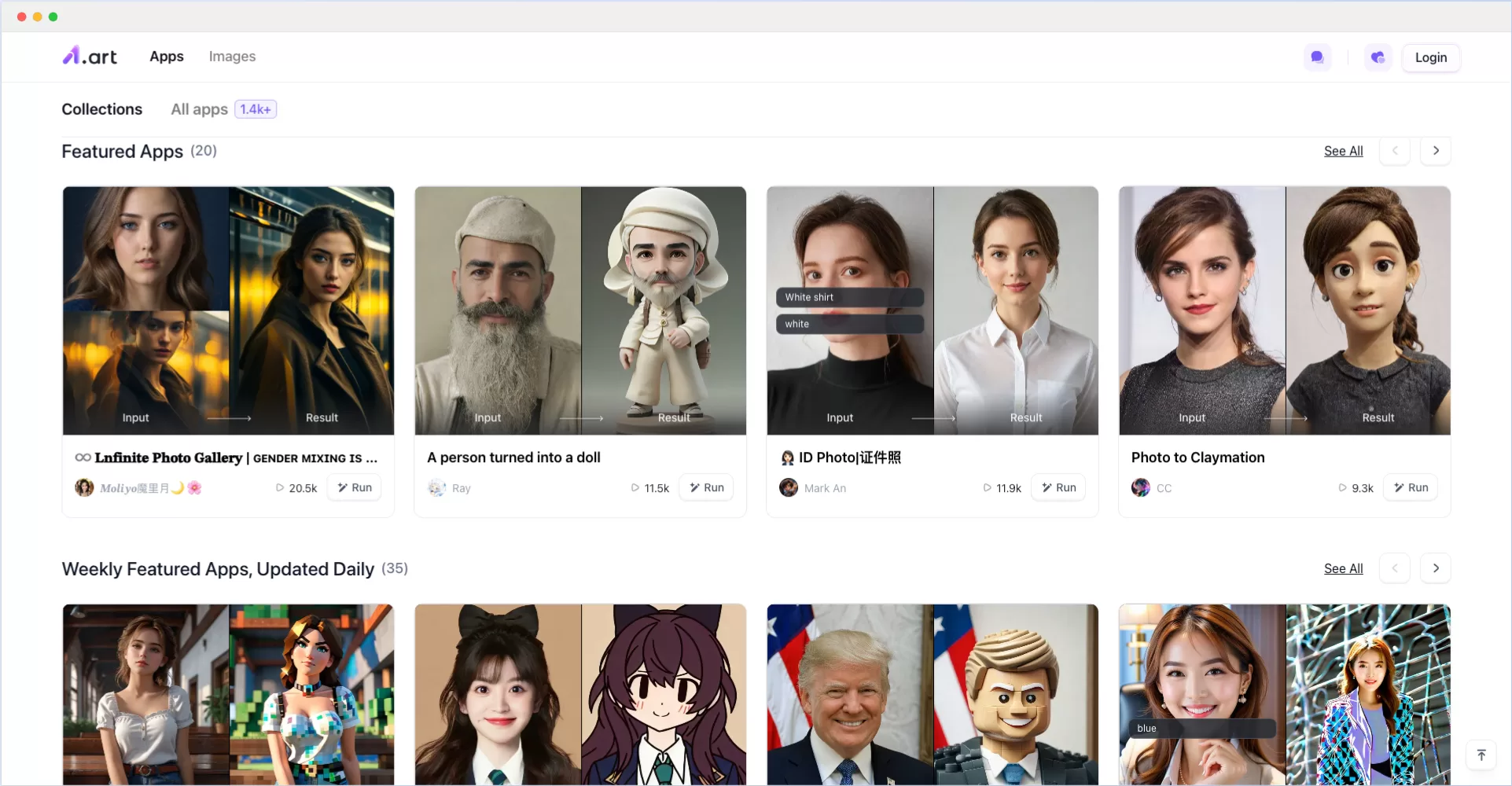1512x786 pixels.
Task: Run A person turned into a doll
Action: point(707,488)
